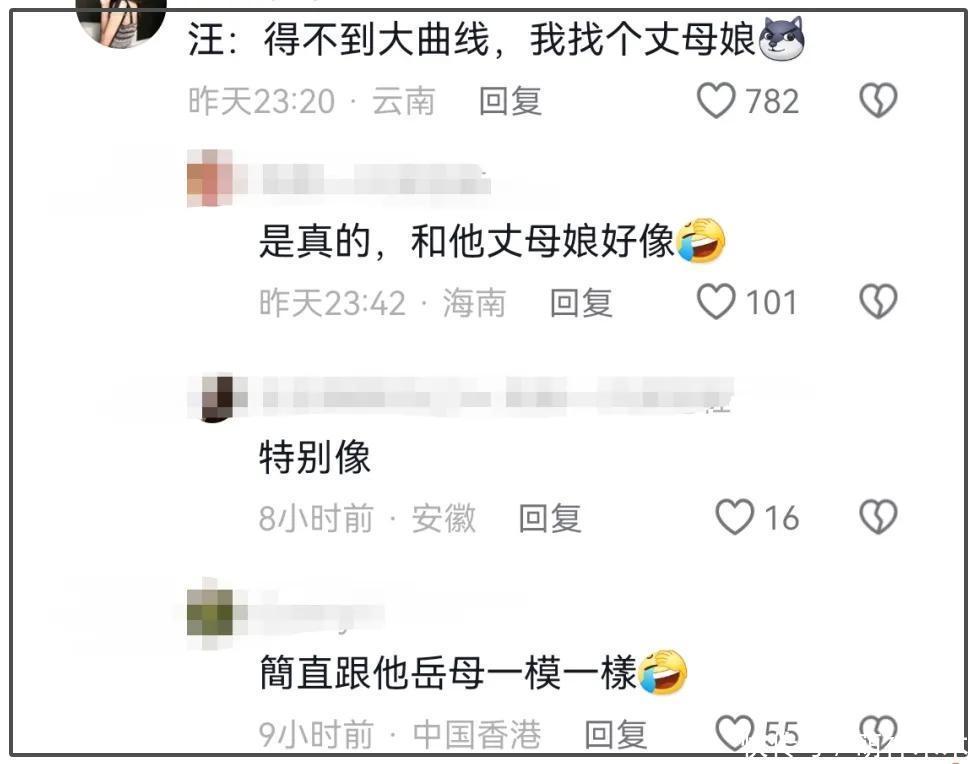Viewport: 976px width, 764px height.
Task: Dislike the 中国香港 comment
Action: click(878, 732)
